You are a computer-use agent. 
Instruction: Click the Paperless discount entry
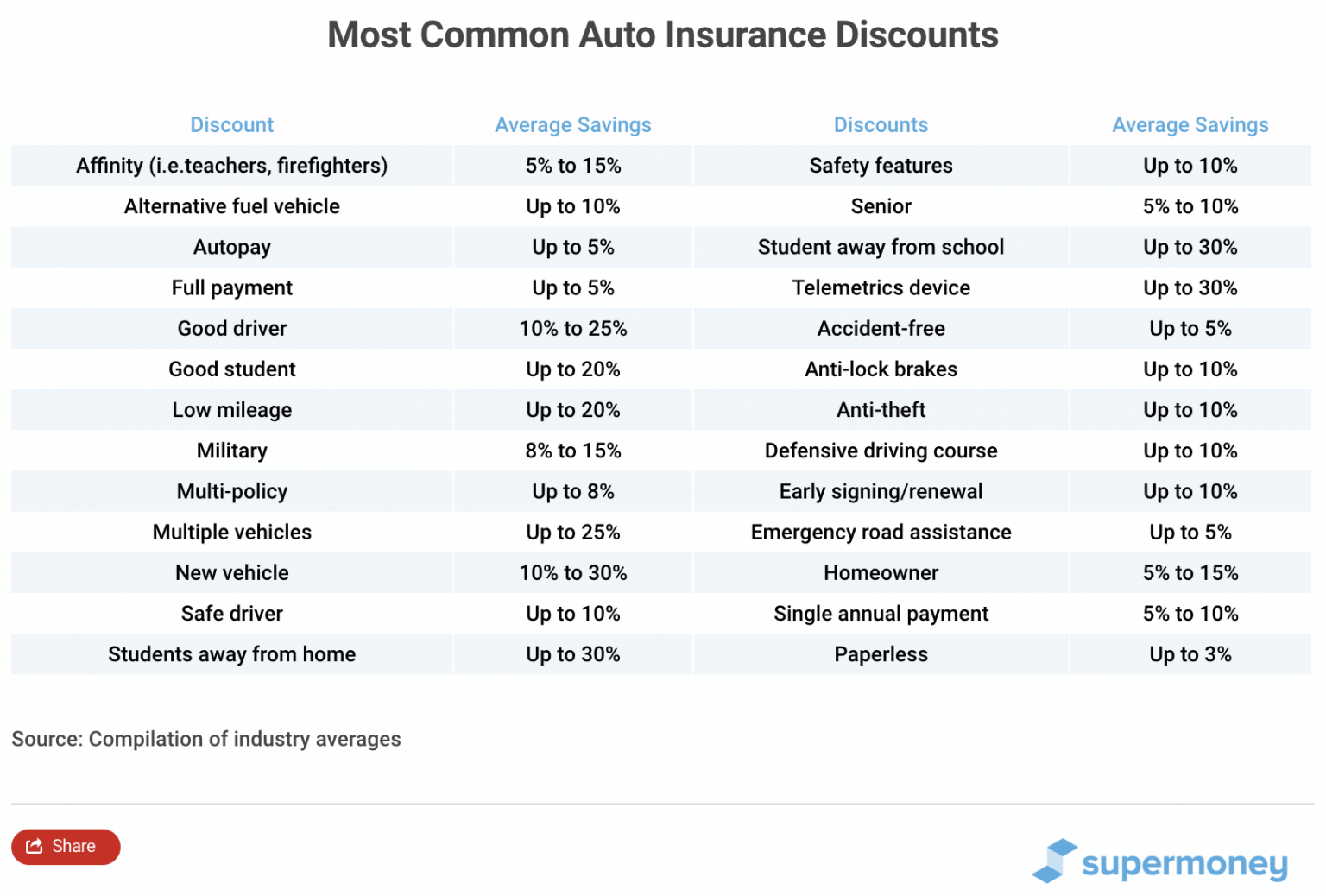click(881, 654)
